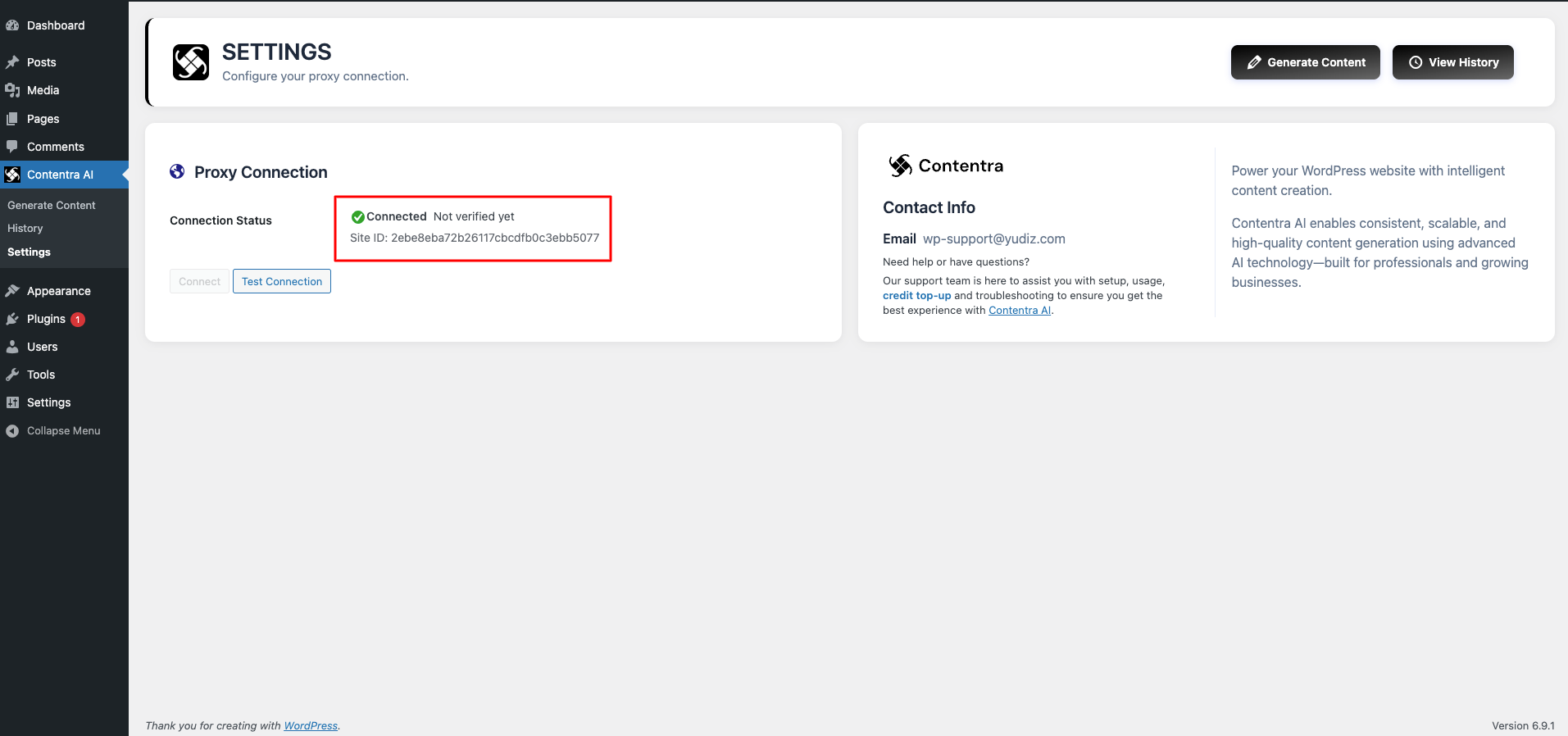Screen dimensions: 1568x736
Task: Open the Plugins menu
Action: point(64,319)
